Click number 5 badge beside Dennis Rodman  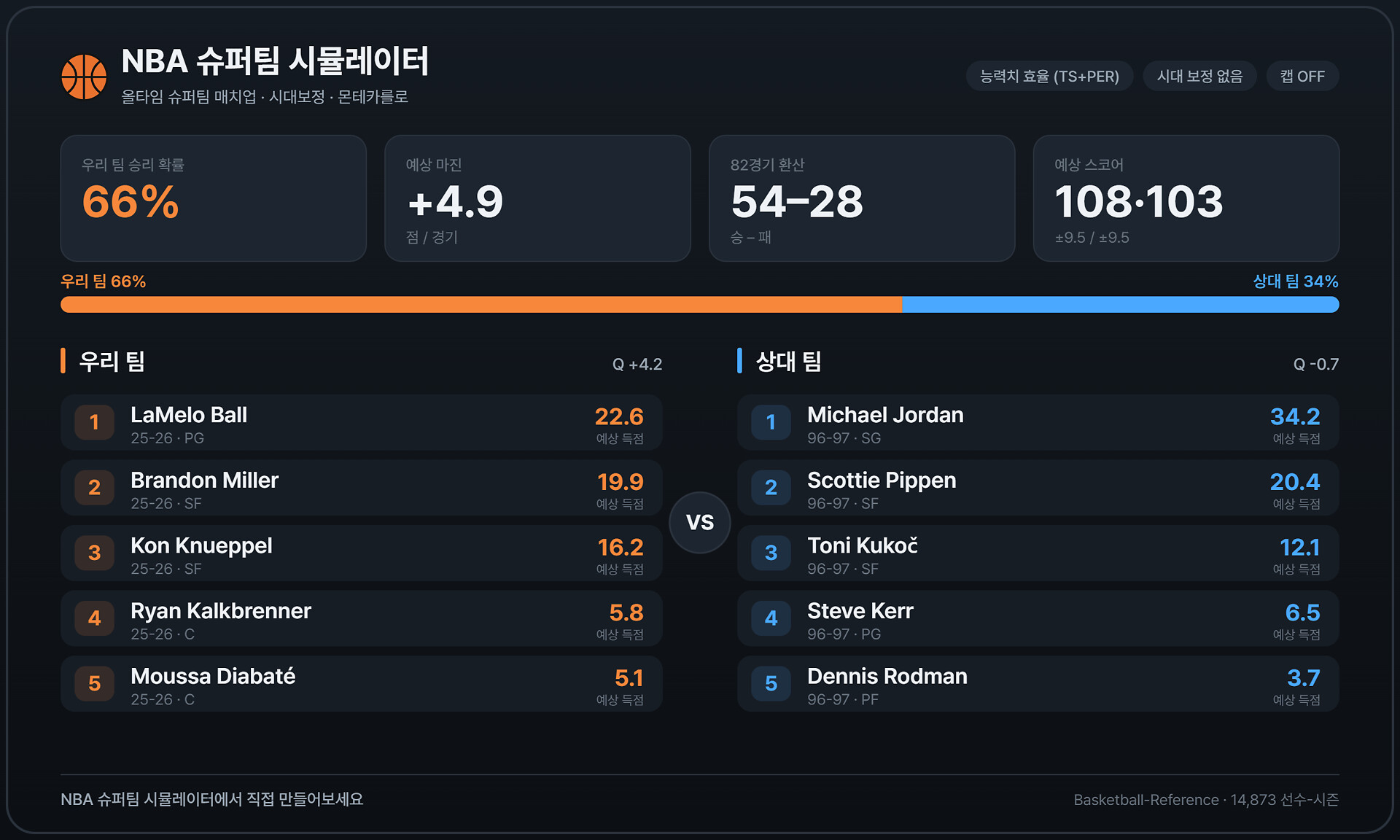click(x=771, y=684)
